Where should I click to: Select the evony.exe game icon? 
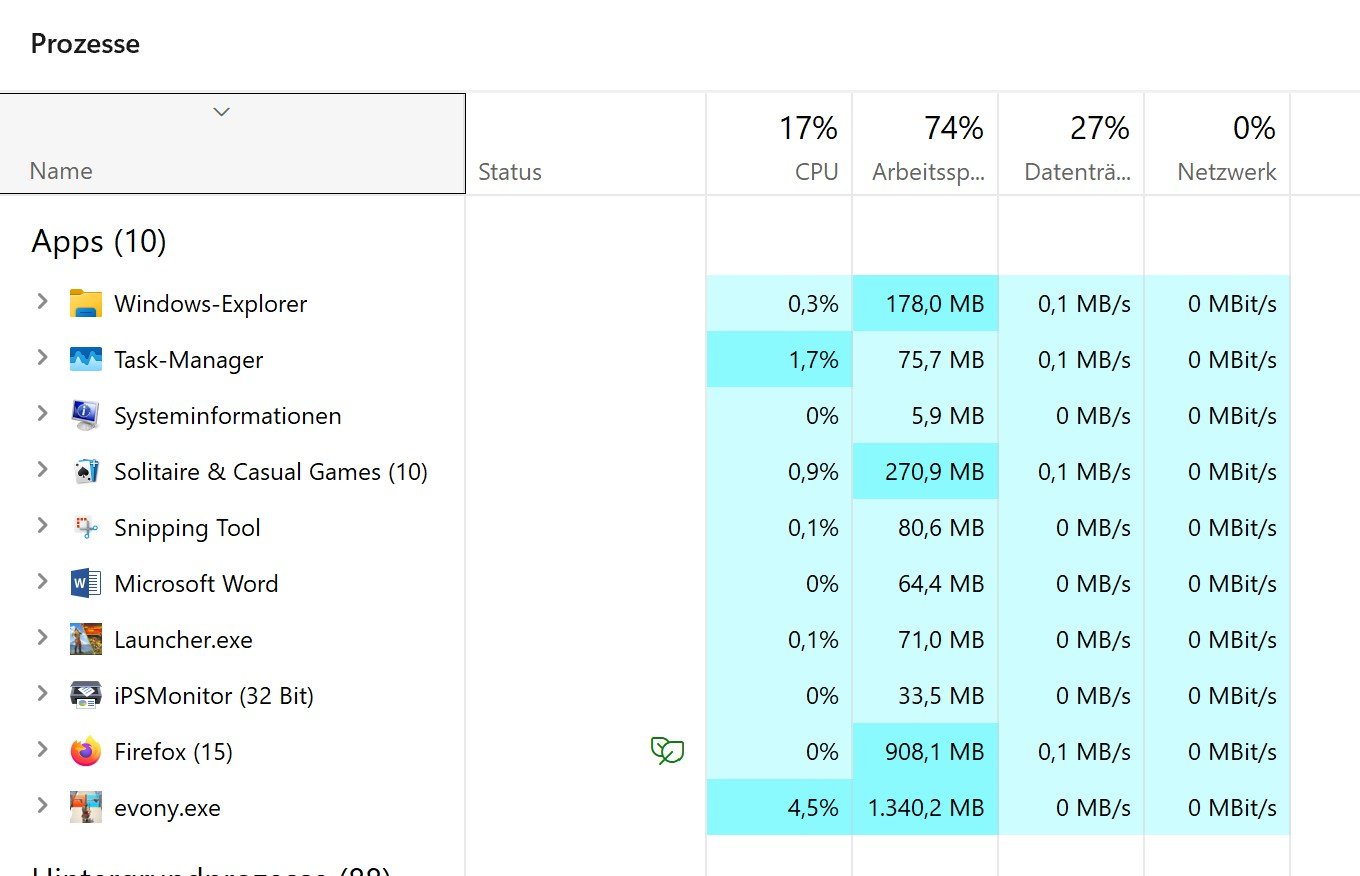86,807
